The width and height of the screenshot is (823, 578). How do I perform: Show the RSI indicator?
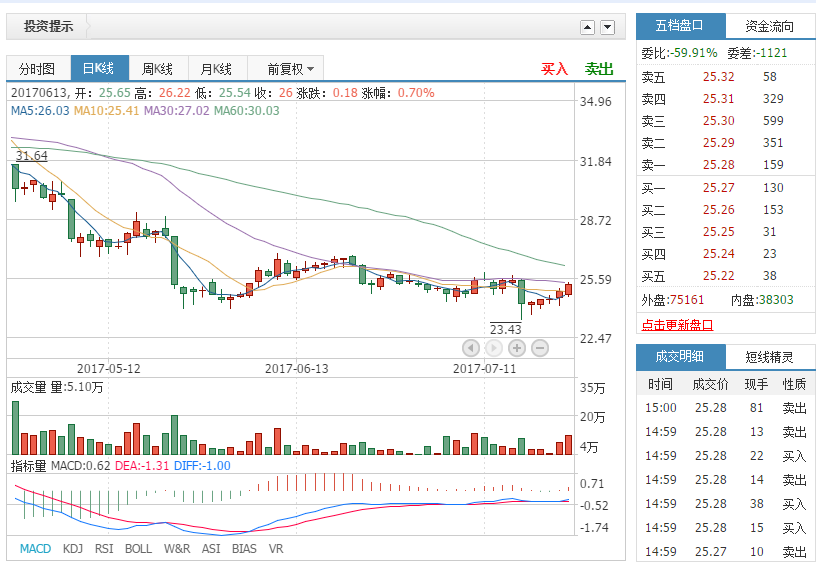click(106, 549)
